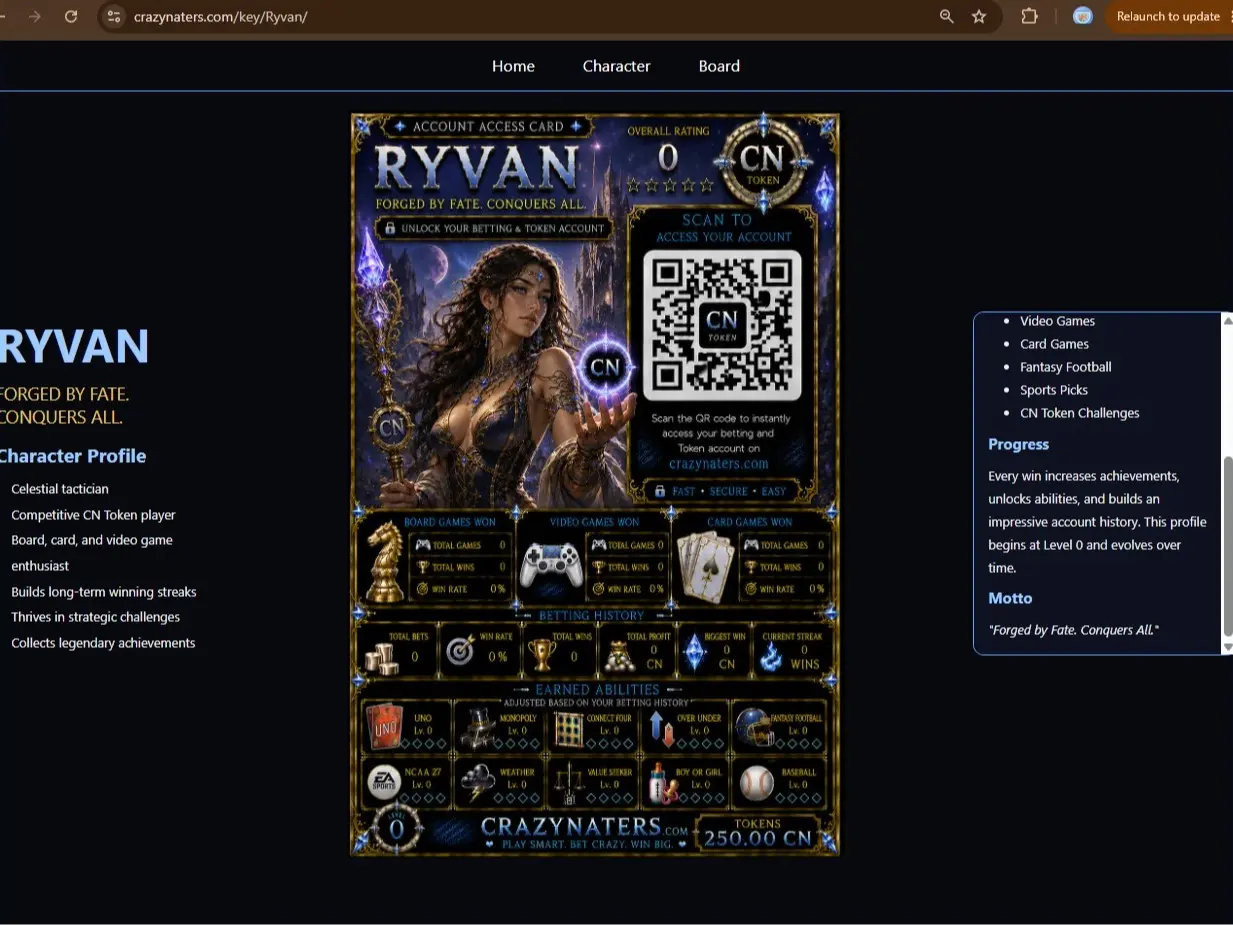Click the Baseball ability icon
The height and width of the screenshot is (925, 1233).
click(757, 784)
